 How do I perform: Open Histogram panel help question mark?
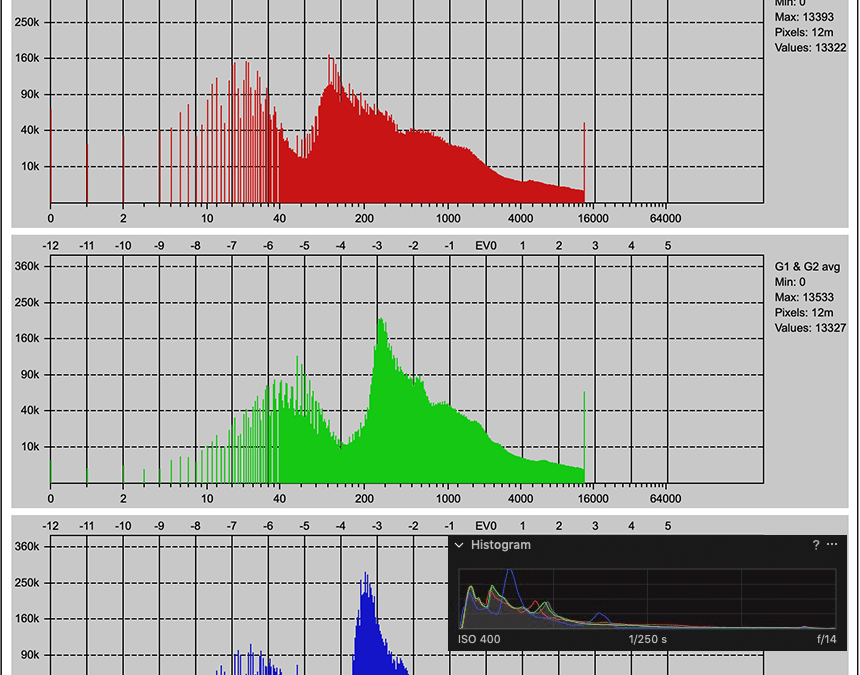(x=816, y=545)
